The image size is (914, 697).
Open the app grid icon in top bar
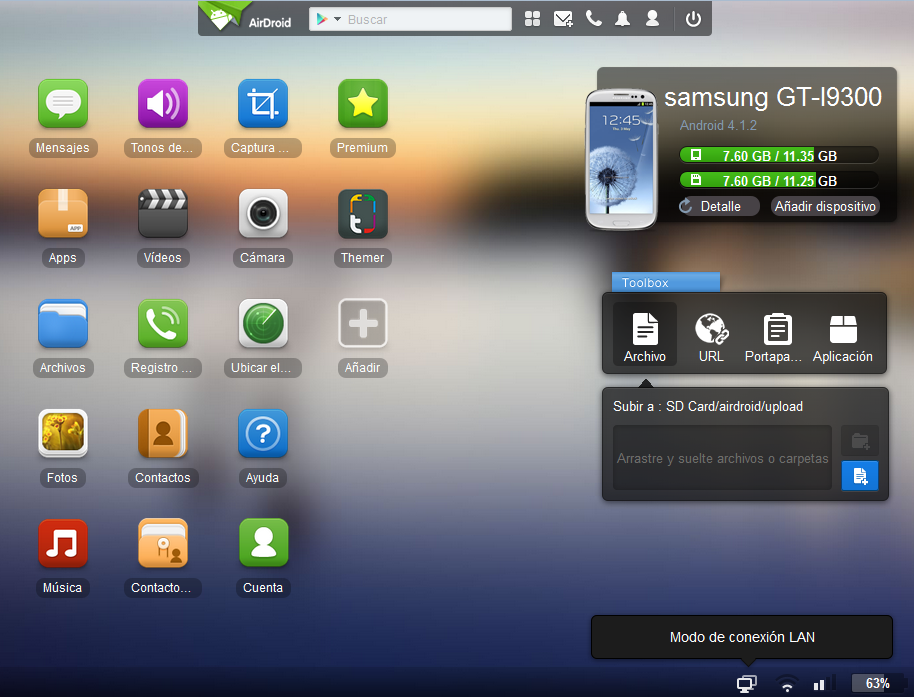(532, 19)
